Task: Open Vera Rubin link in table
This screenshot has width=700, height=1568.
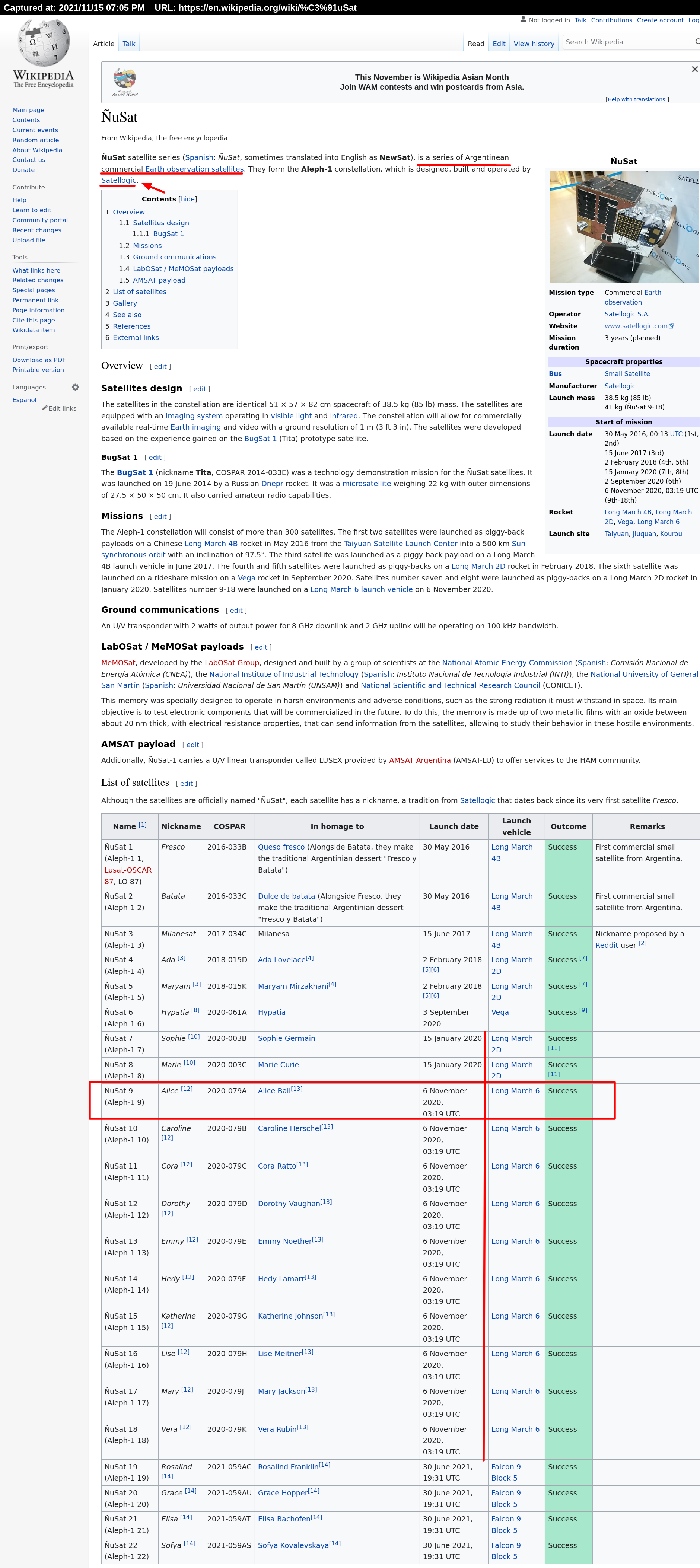Action: coord(277,1429)
